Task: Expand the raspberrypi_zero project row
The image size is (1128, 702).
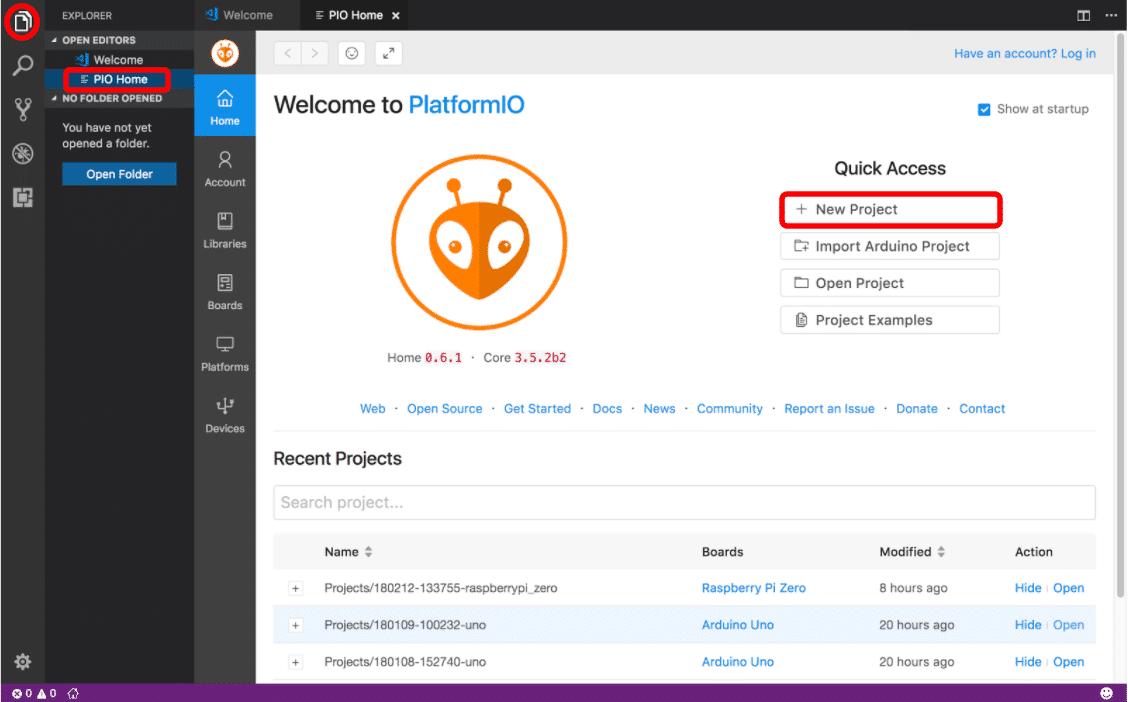Action: [x=295, y=588]
